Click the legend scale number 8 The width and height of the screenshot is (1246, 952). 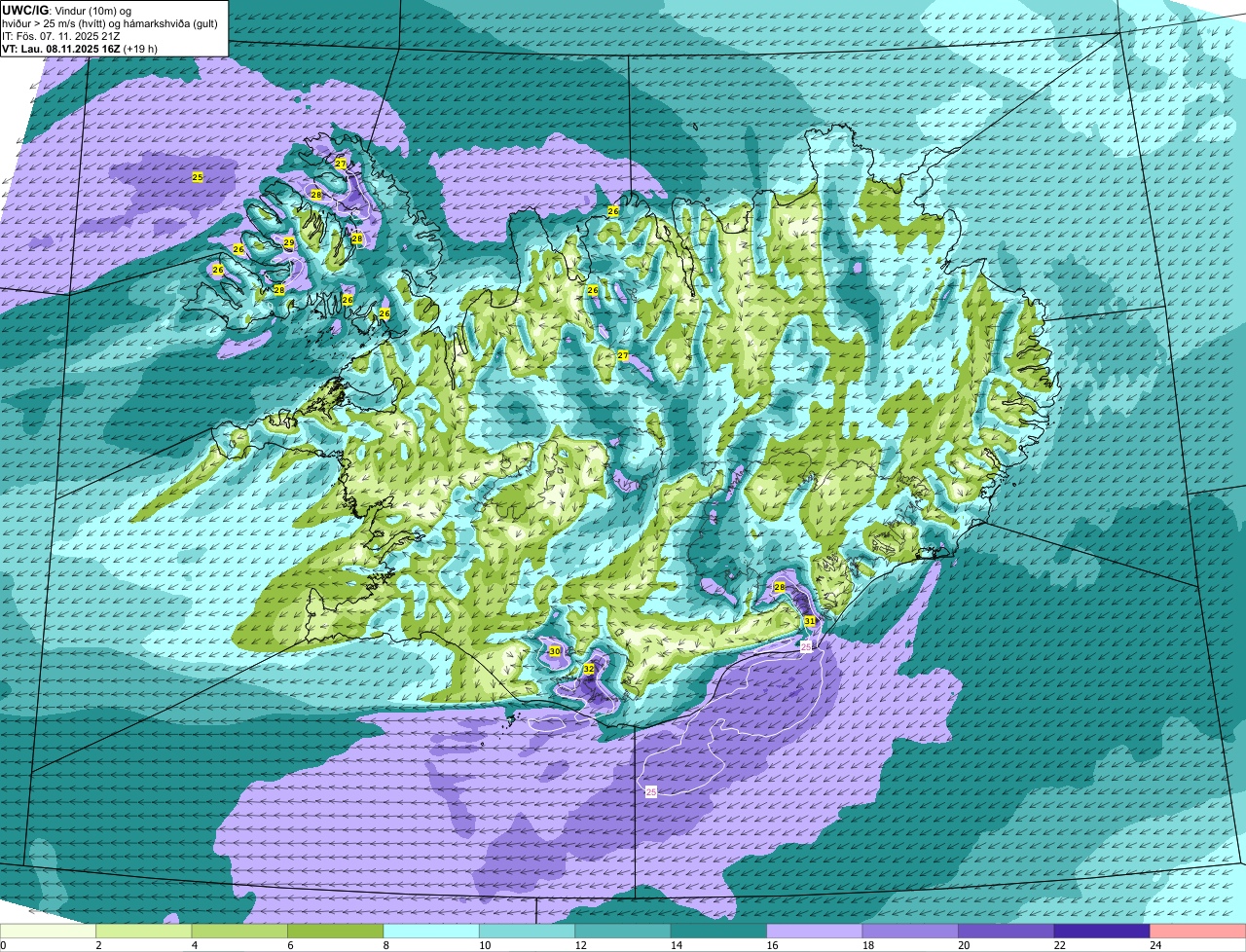(386, 945)
